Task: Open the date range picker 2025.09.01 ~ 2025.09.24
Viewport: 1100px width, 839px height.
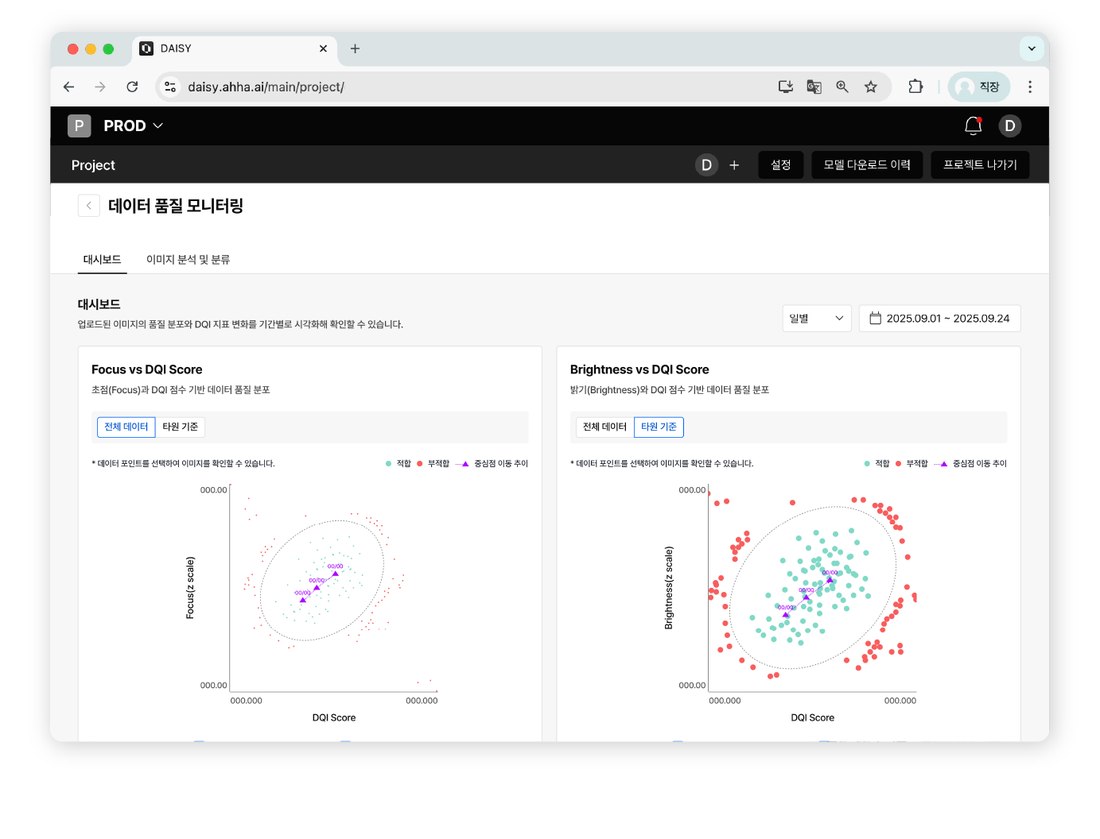Action: pyautogui.click(x=939, y=318)
